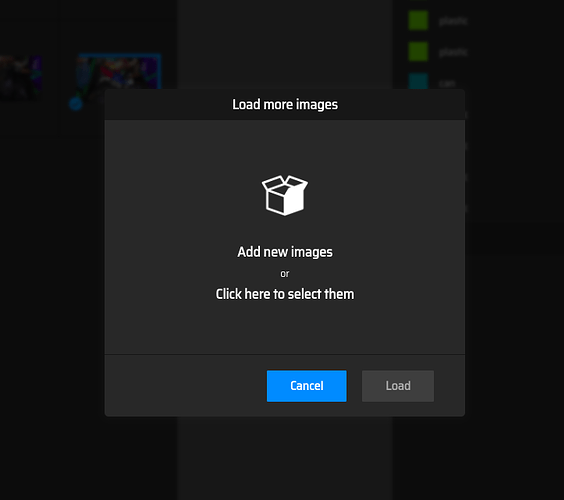Image resolution: width=564 pixels, height=500 pixels.
Task: Click the teal color swatch beside 'can'
Action: 418,81
